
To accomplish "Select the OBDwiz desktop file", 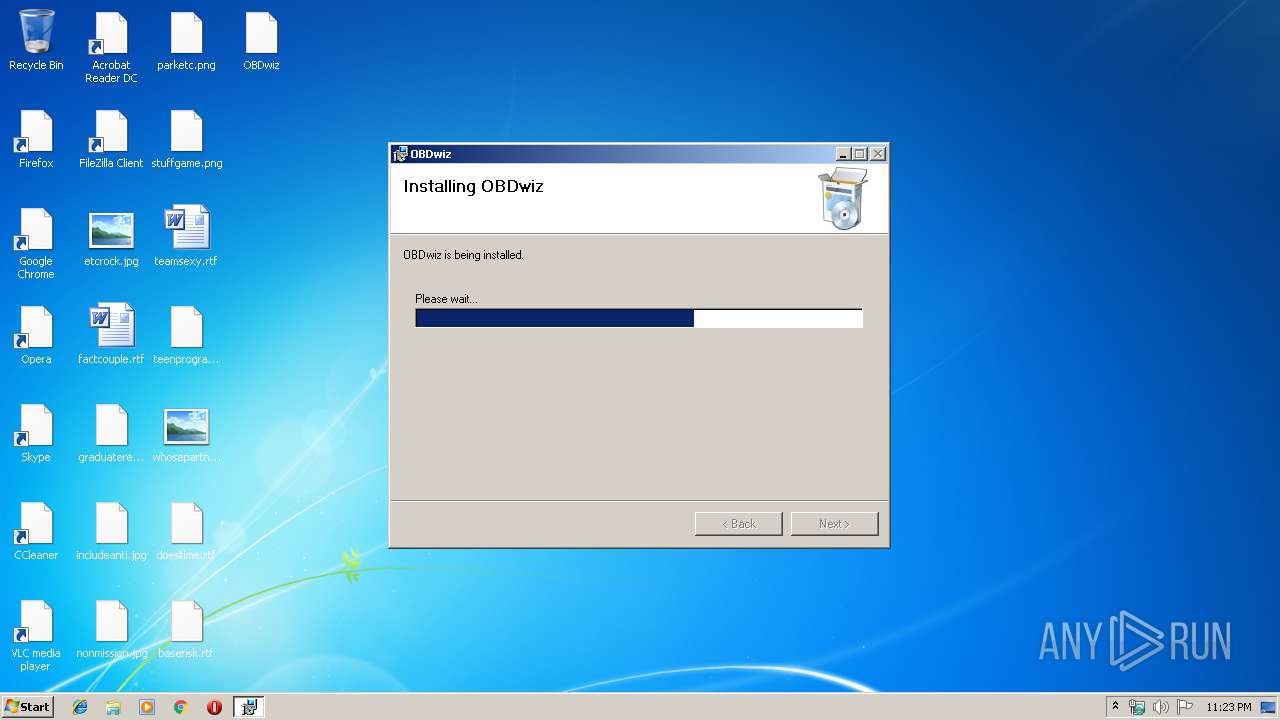I will pos(261,41).
